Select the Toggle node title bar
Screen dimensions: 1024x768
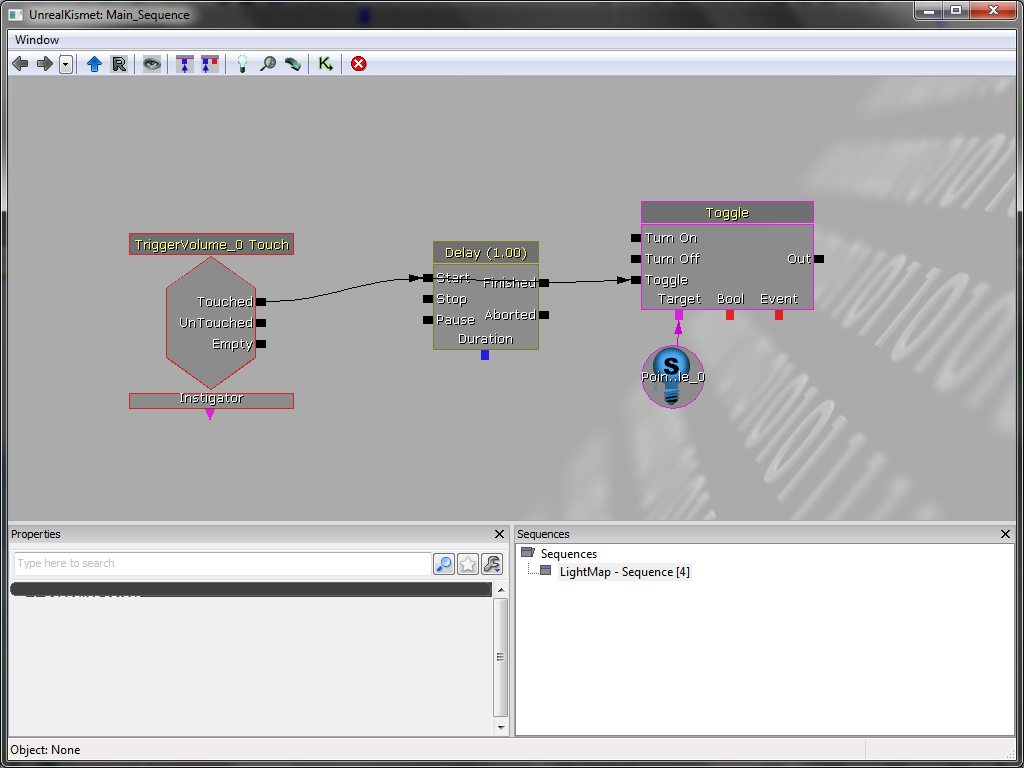(727, 213)
